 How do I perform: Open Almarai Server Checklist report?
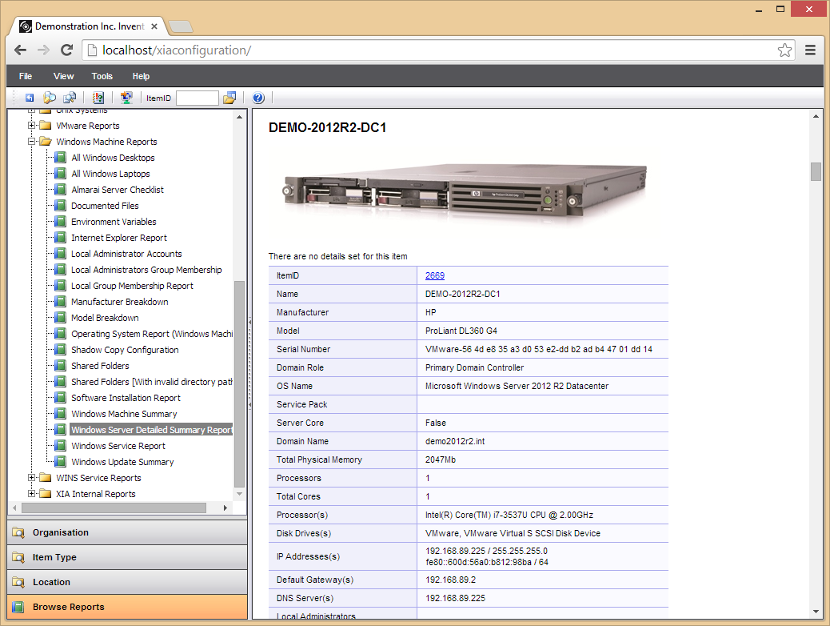118,189
